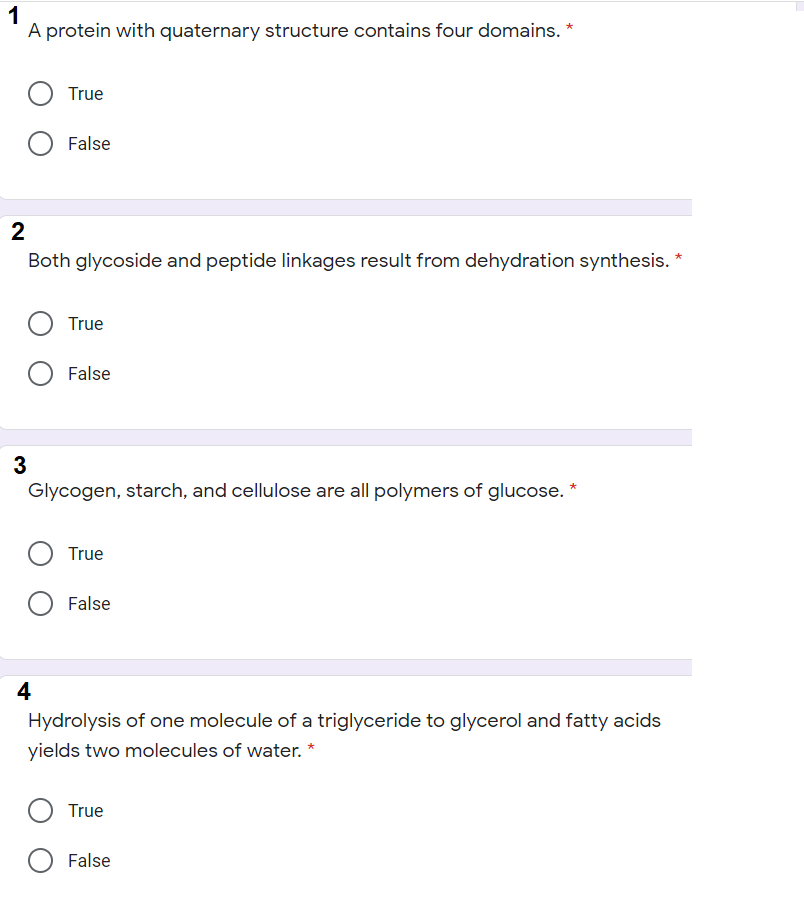Click the red required asterisk on question 3

point(572,487)
